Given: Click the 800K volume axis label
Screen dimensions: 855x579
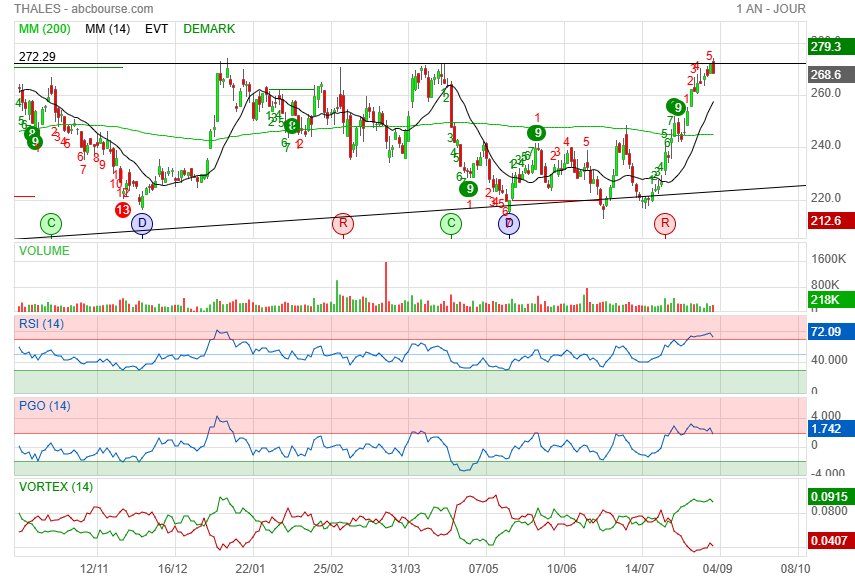Looking at the screenshot, I should coord(825,285).
